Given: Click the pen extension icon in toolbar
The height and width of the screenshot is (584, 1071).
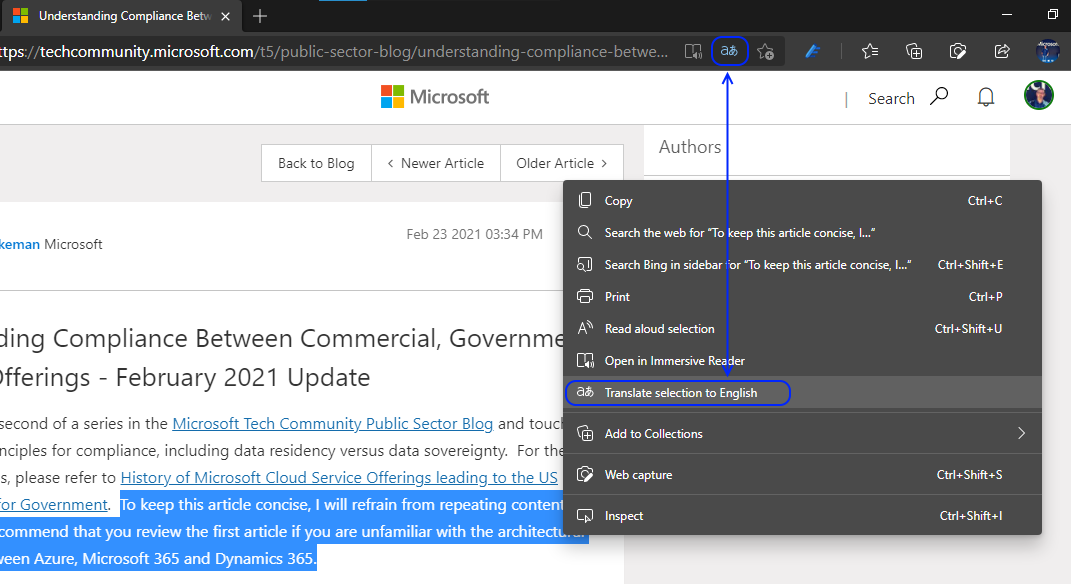Looking at the screenshot, I should tap(812, 51).
